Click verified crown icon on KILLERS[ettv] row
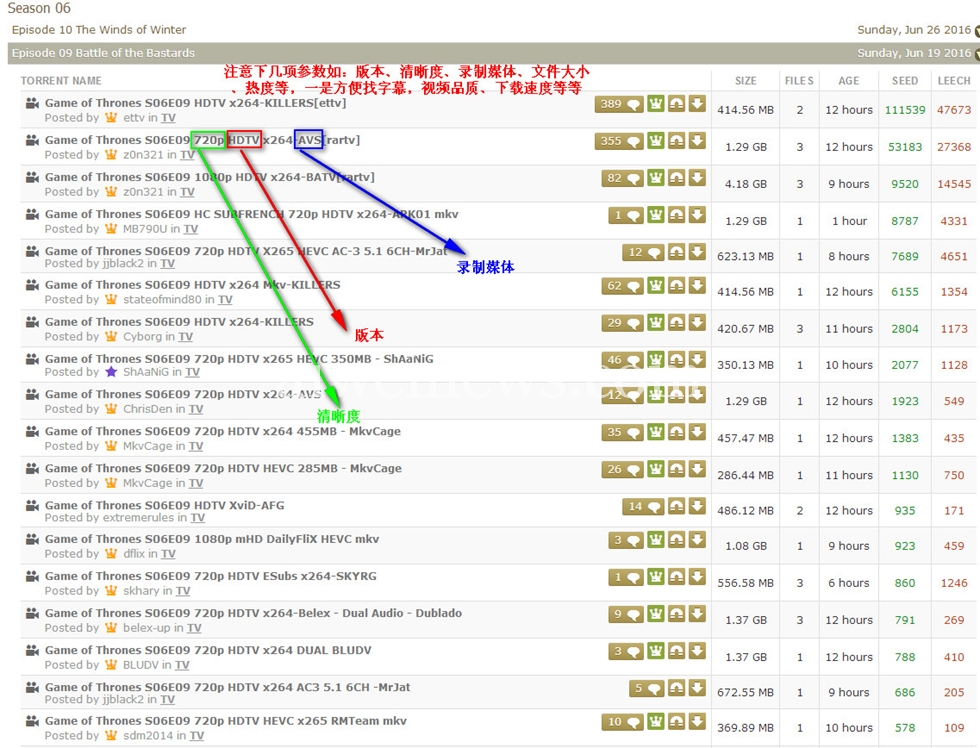980x748 pixels. [x=656, y=104]
